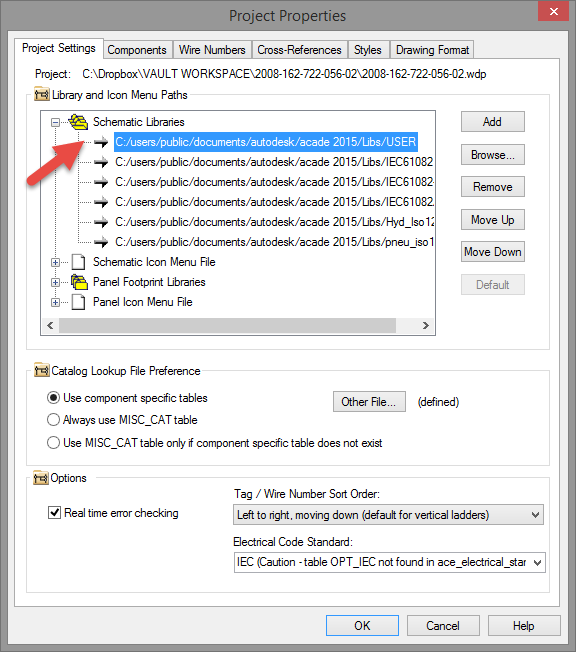Click the Schematic Libraries folder icon
This screenshot has height=652, width=576.
coord(78,122)
